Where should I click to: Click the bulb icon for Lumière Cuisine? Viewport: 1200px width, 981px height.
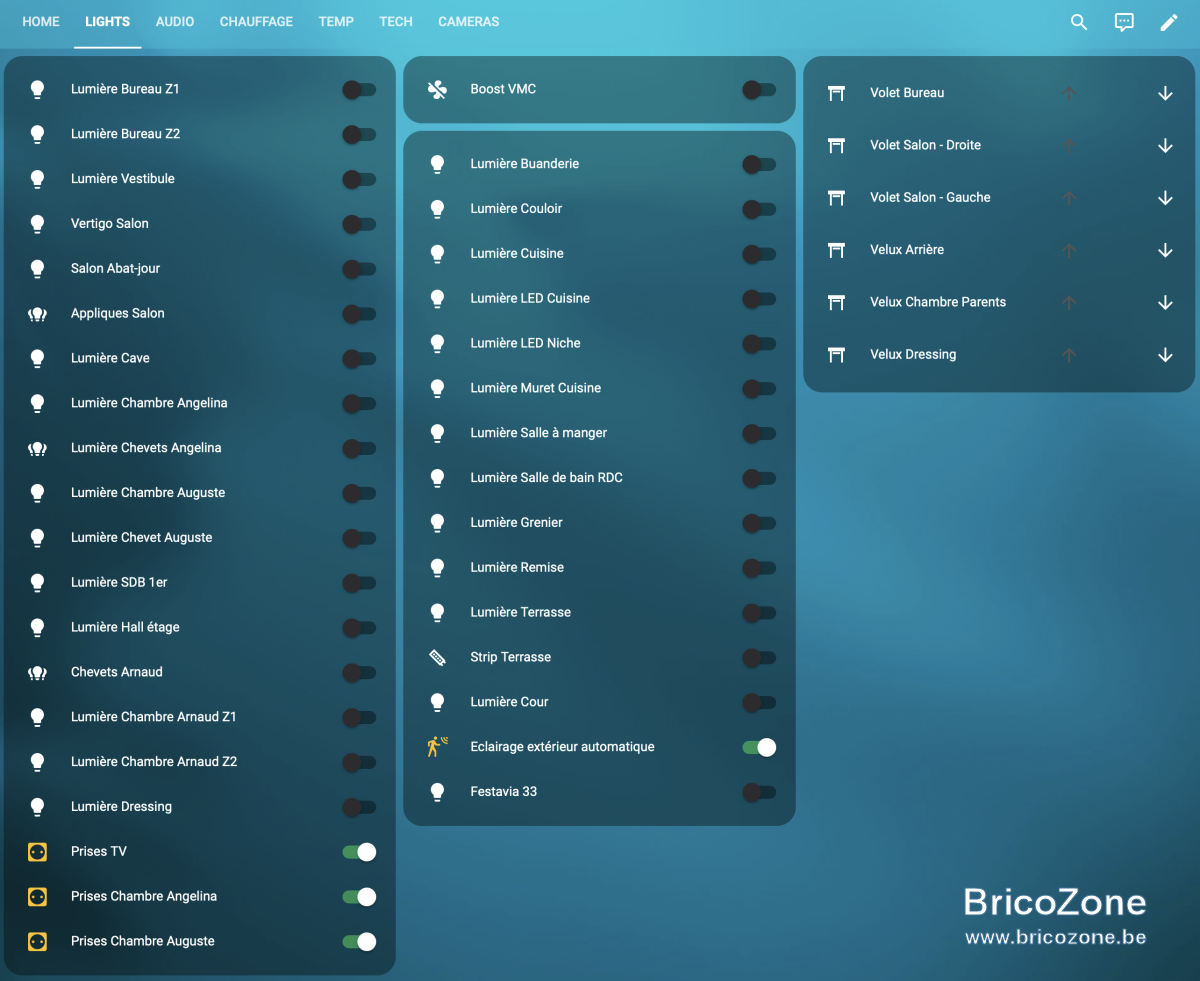point(437,254)
